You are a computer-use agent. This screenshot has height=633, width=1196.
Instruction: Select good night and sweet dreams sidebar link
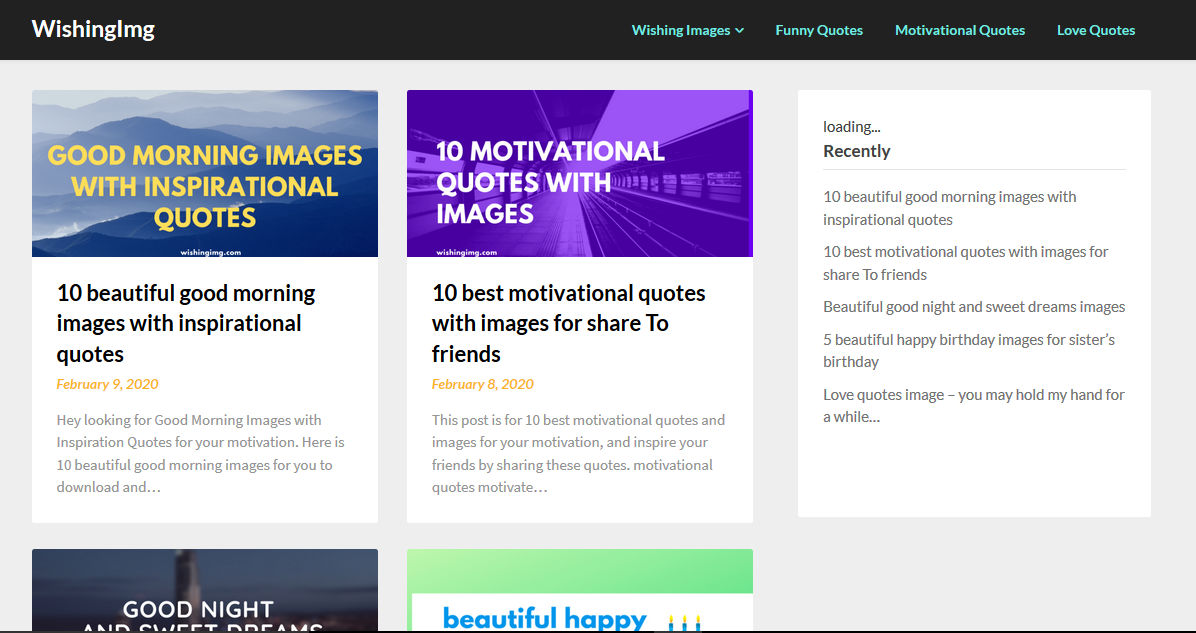973,307
